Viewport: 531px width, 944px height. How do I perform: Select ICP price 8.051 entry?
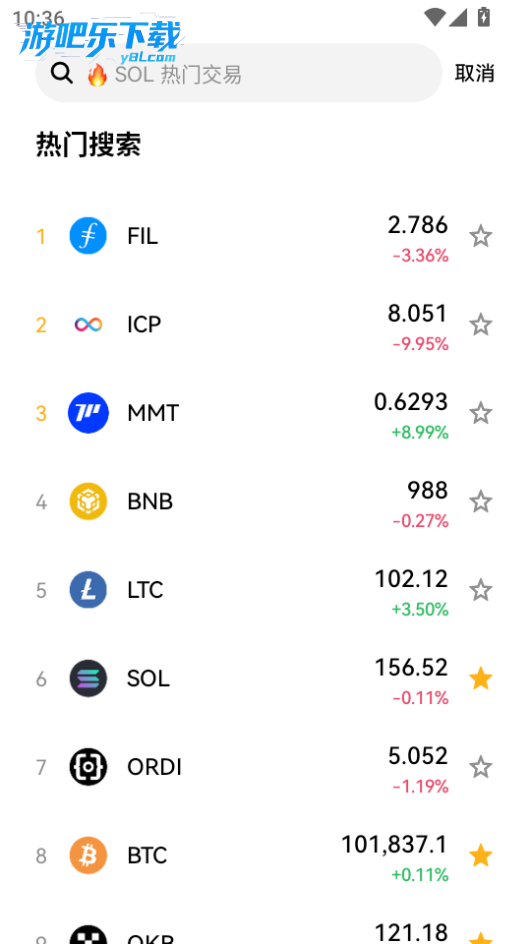(x=265, y=324)
